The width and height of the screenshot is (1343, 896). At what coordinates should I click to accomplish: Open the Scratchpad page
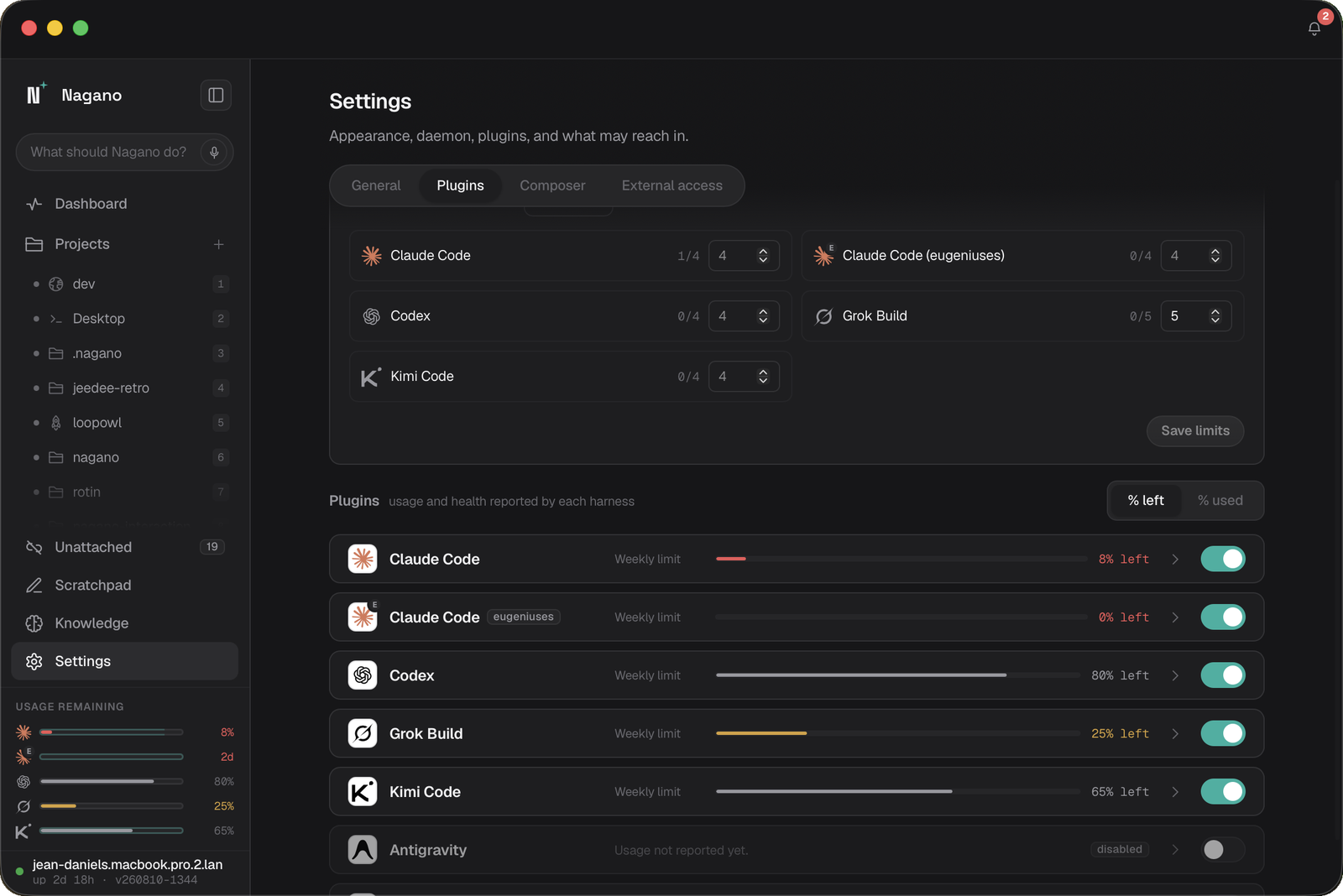click(x=125, y=585)
